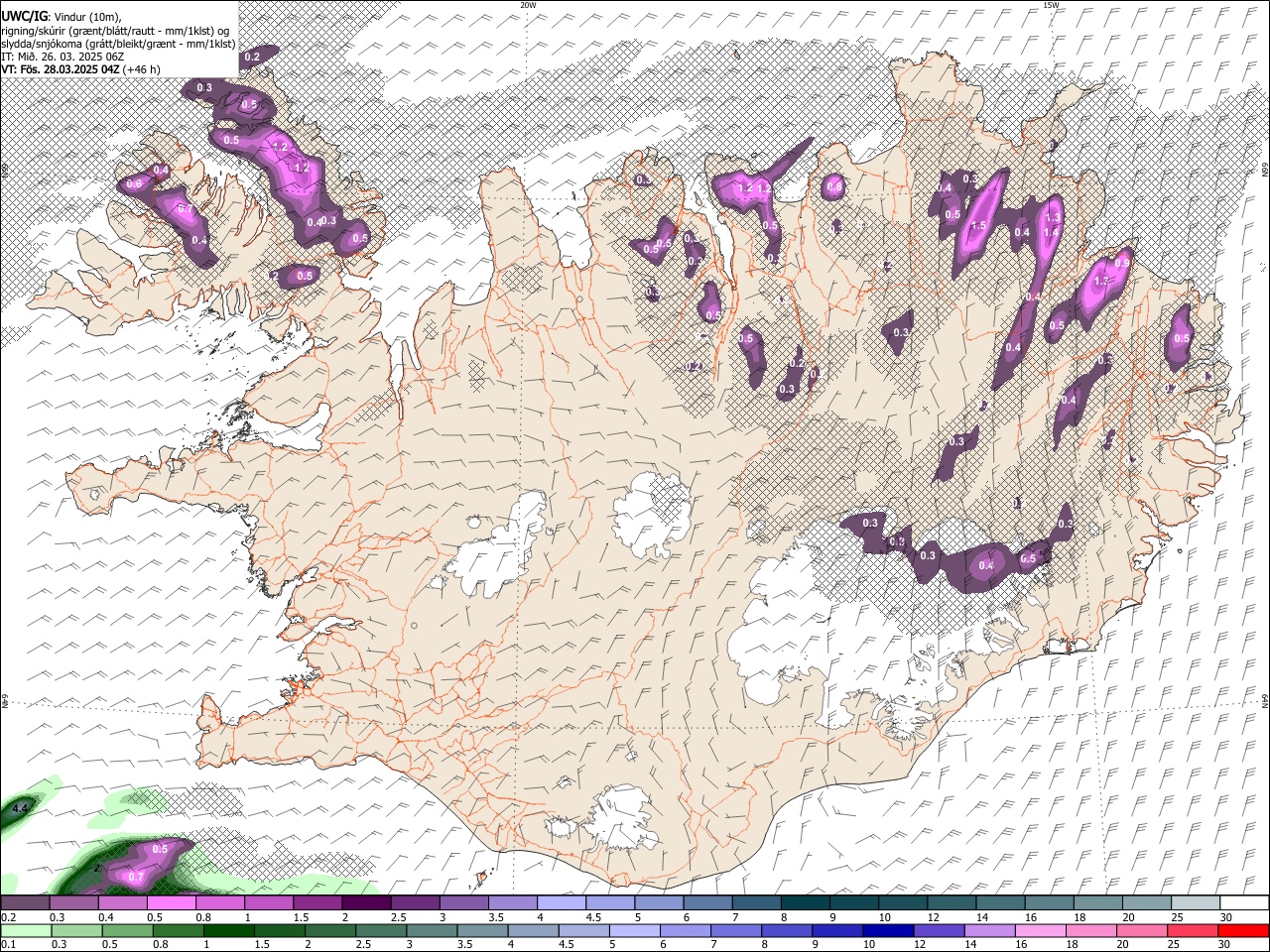
Task: Click the navy blue swatch above 10 in the rain scale
Action: click(x=887, y=930)
